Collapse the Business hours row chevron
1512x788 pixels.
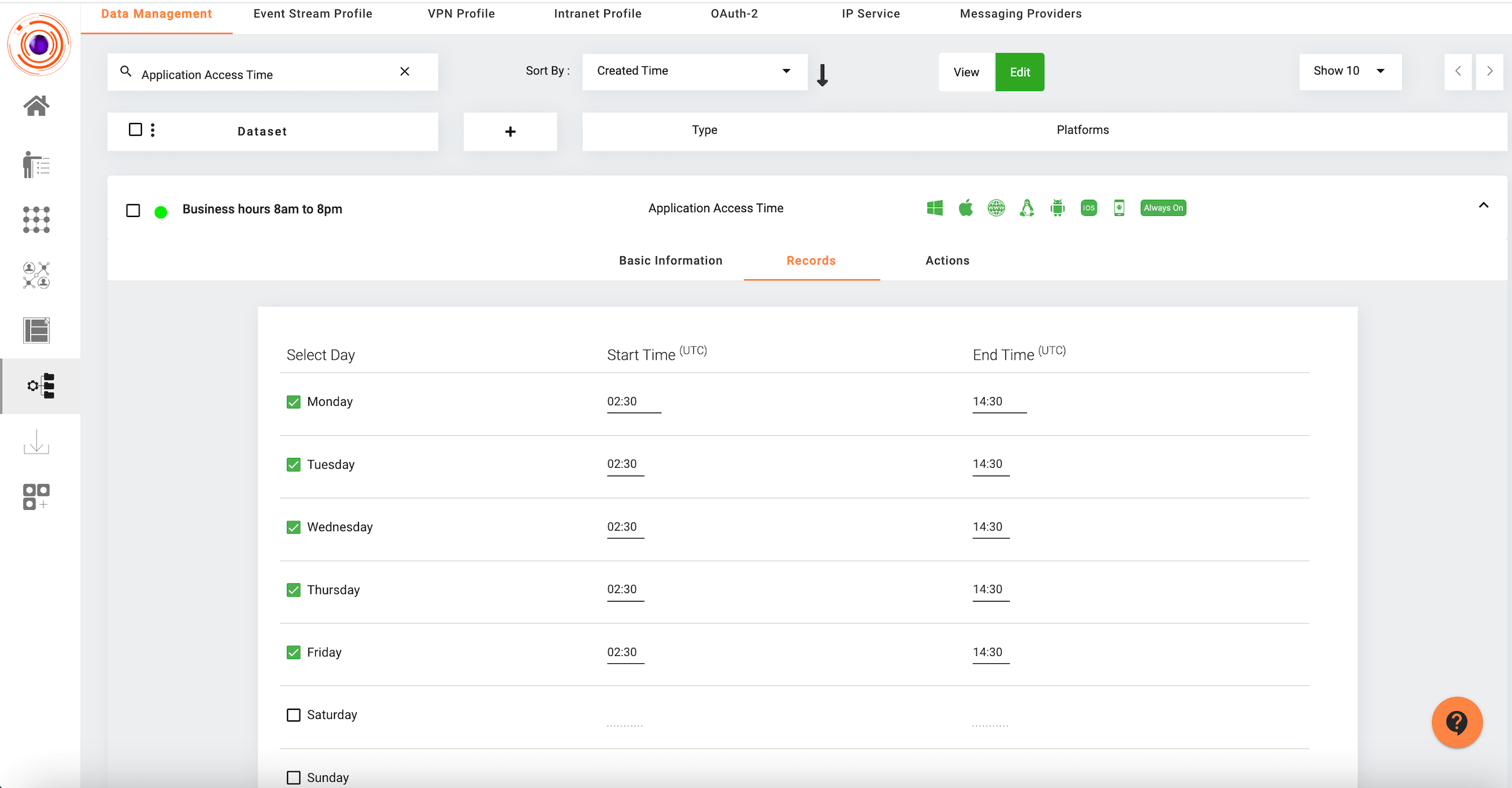pos(1483,206)
